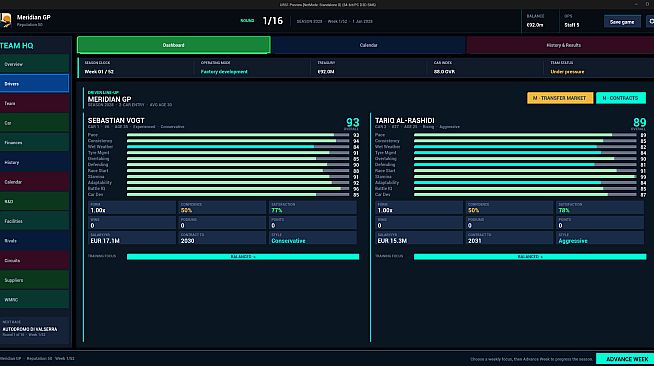This screenshot has height=366, width=654.
Task: Open Team section in the sidebar
Action: 35,103
